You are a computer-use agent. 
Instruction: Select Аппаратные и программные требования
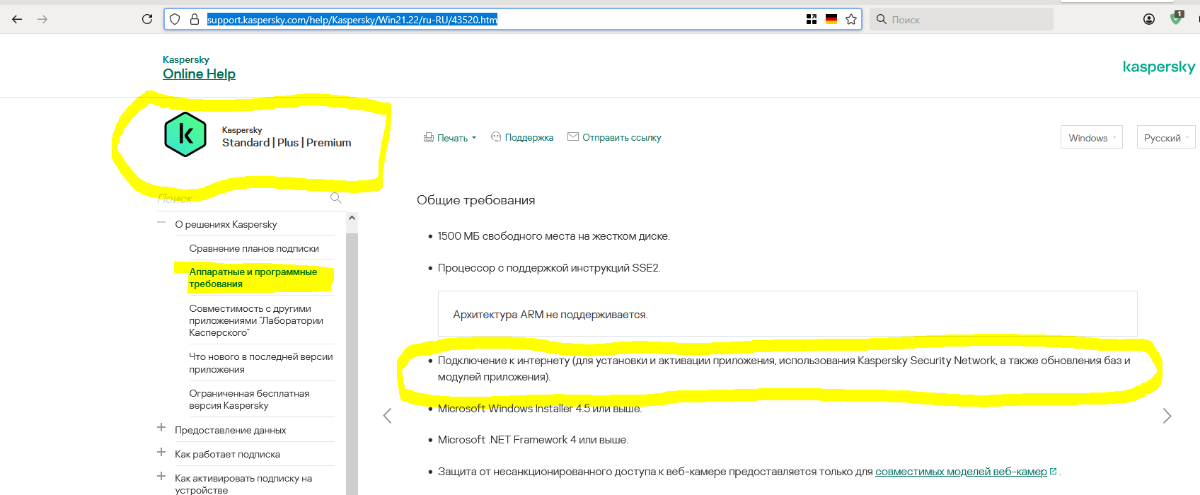click(x=253, y=278)
